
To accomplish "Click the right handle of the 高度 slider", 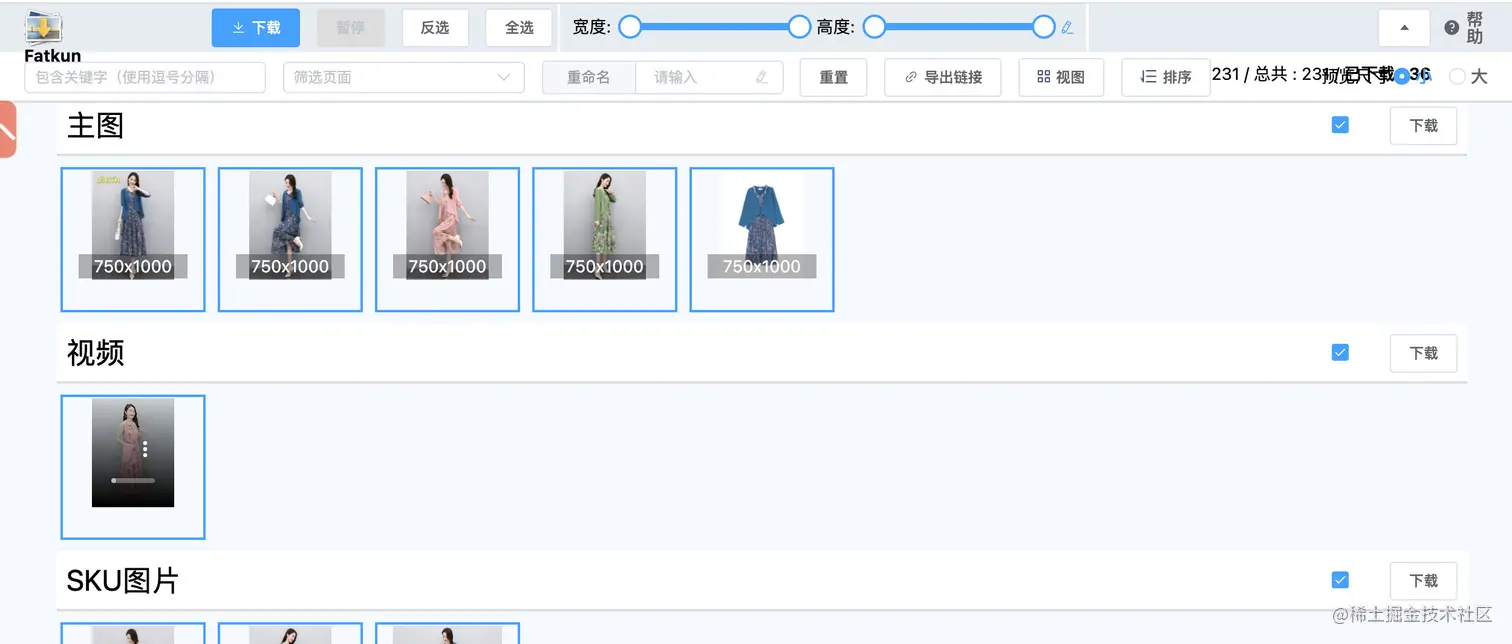I will [x=1044, y=27].
